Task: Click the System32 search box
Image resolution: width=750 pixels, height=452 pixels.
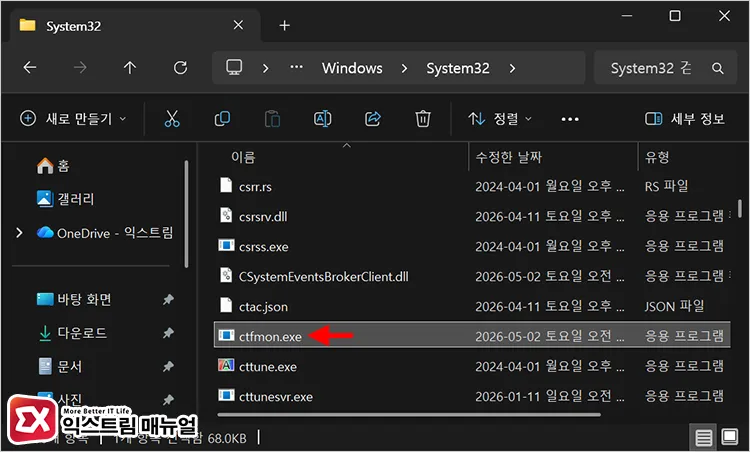Action: [665, 68]
